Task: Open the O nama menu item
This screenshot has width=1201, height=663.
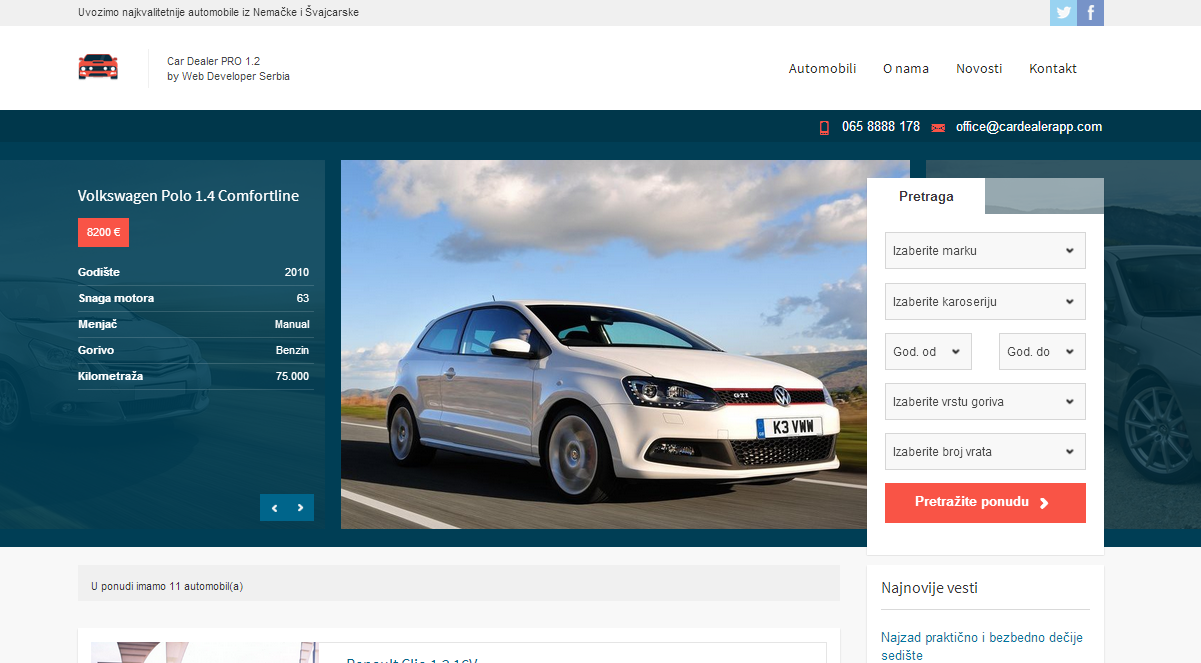Action: pyautogui.click(x=906, y=68)
